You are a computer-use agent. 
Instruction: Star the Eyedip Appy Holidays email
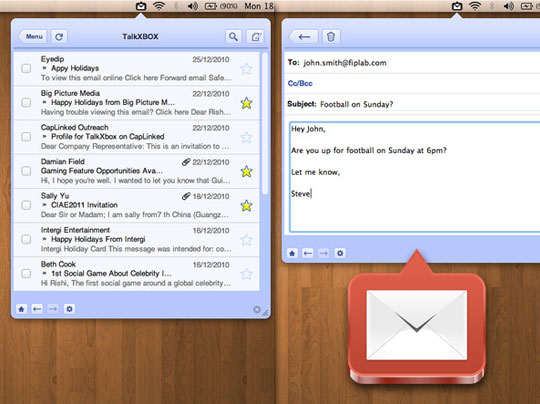tap(247, 69)
